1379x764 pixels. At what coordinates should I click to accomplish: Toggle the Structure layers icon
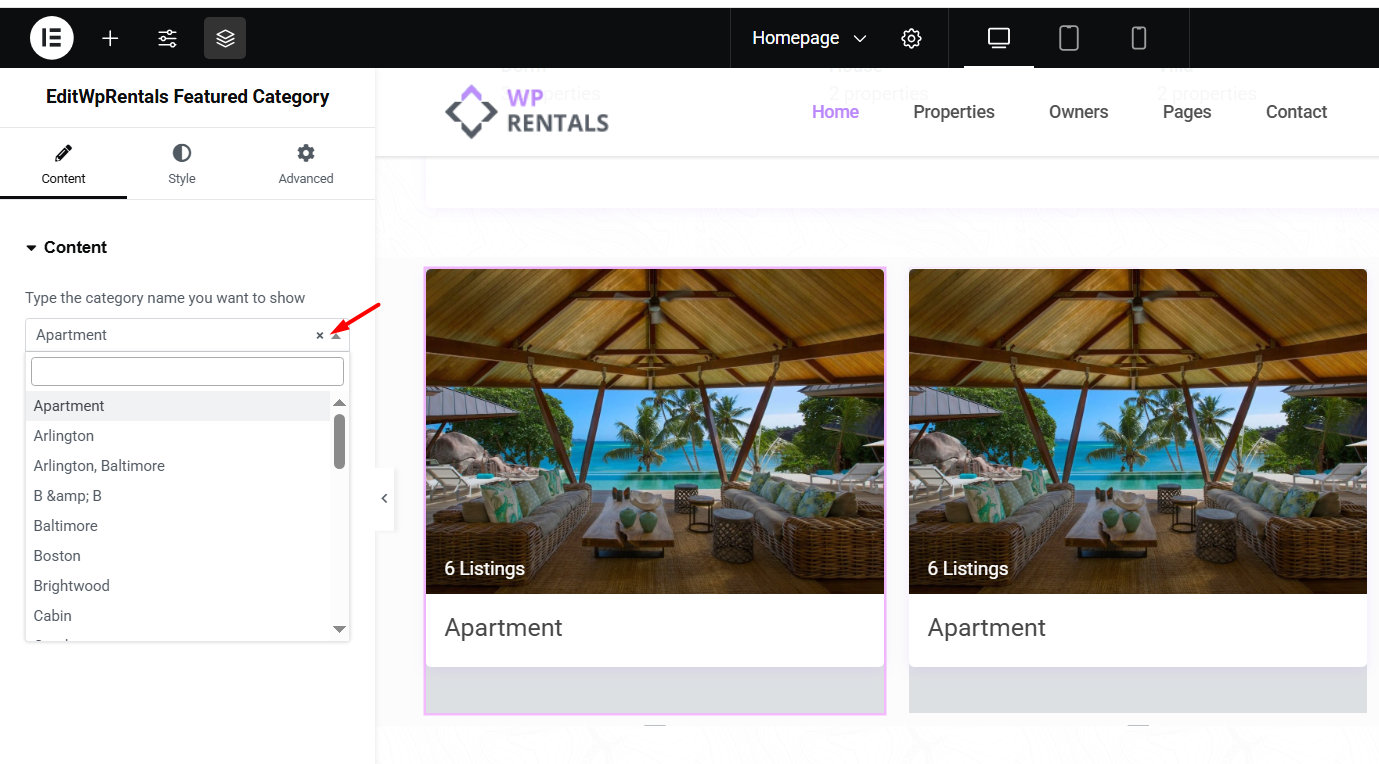pos(225,38)
